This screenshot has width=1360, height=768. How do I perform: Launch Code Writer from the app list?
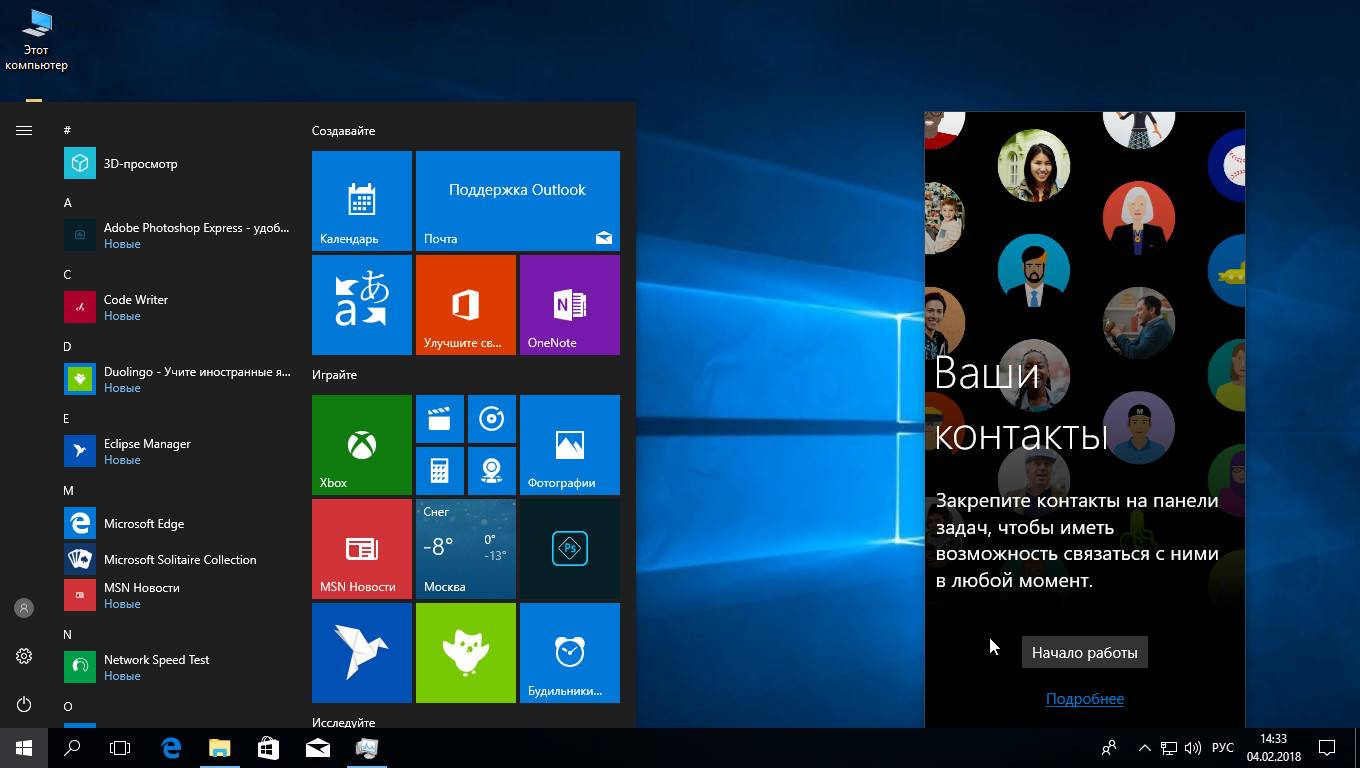[x=178, y=307]
